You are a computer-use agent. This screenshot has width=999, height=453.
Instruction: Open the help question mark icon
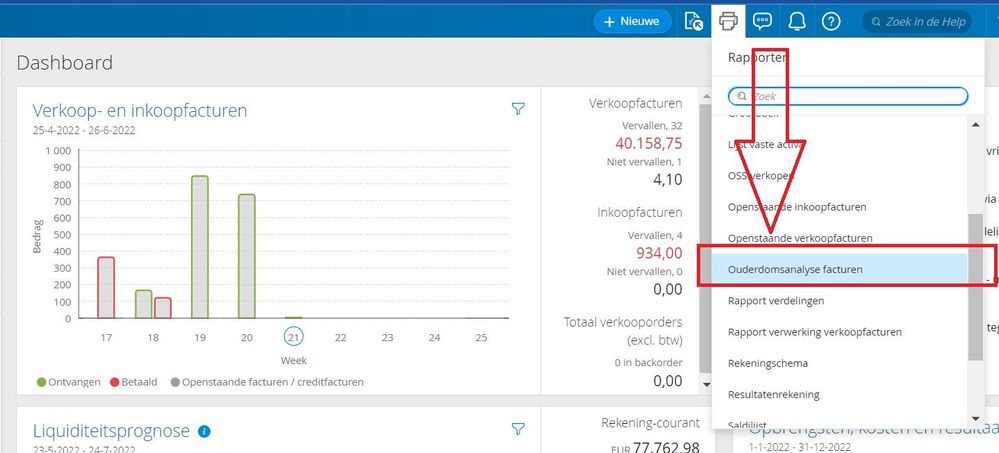coord(831,21)
